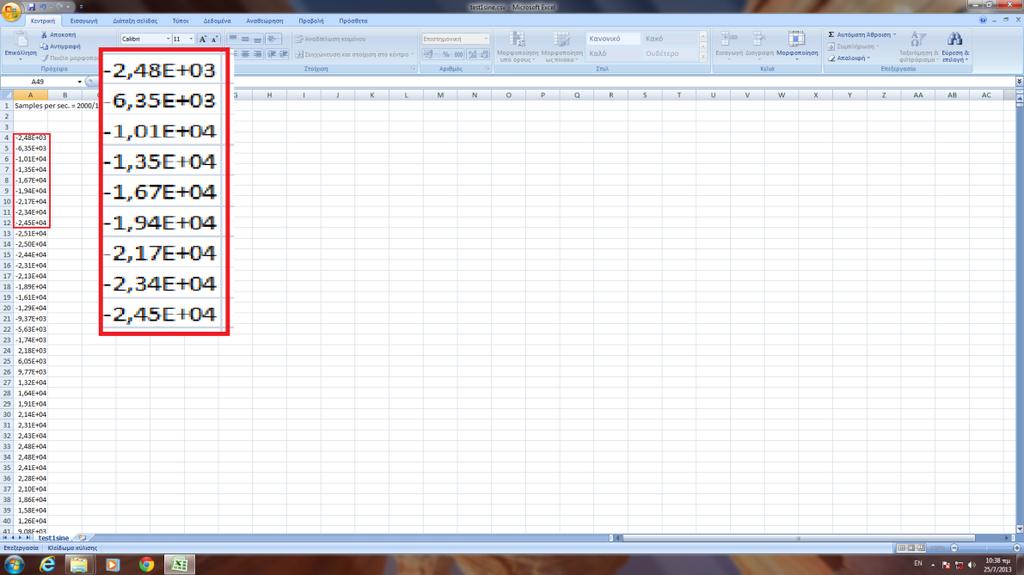
Task: Click the Απαλοιφή eraser button
Action: 849,58
